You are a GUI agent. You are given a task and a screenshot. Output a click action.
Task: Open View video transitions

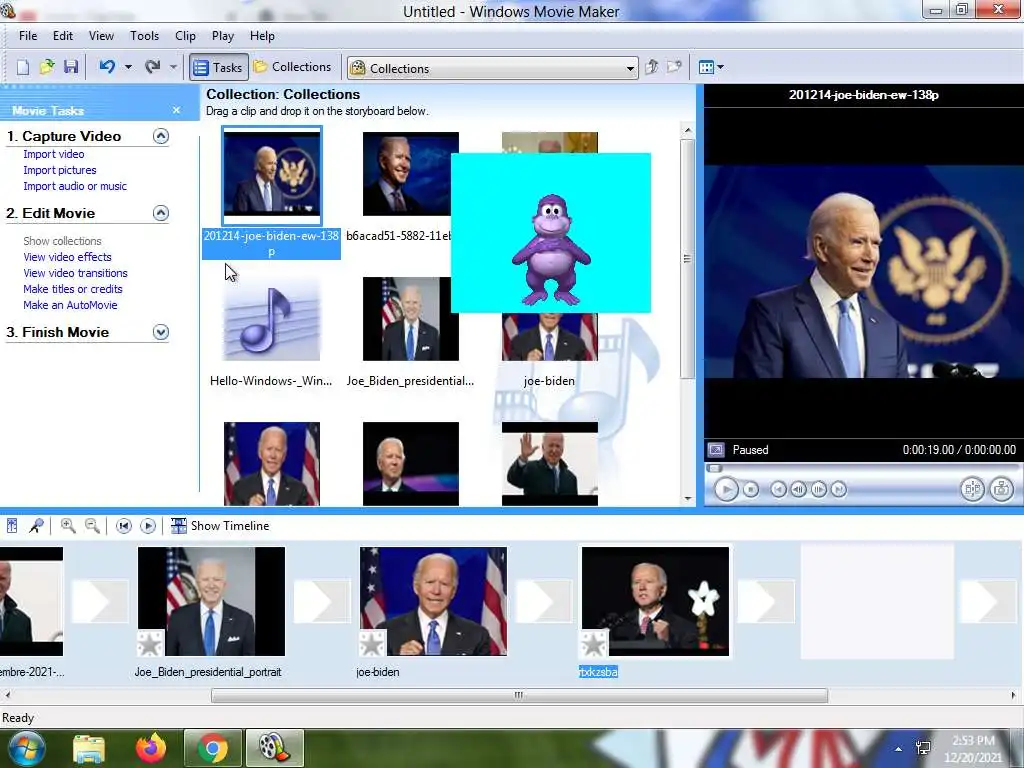coord(75,273)
